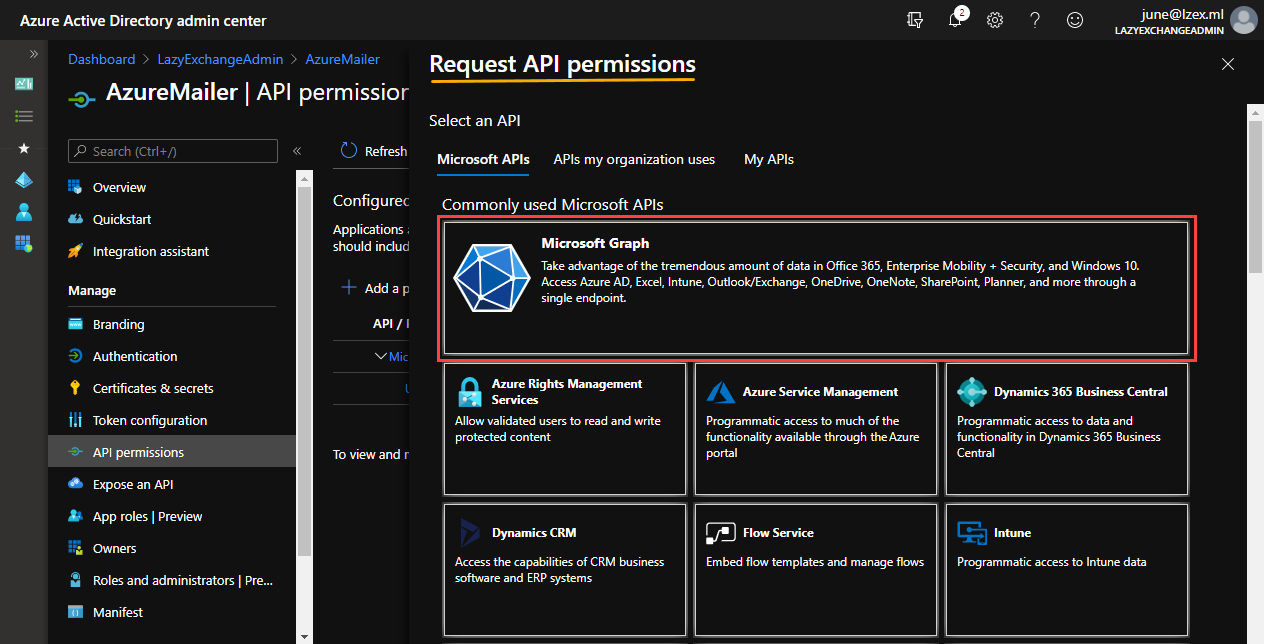Select the Dynamics CRM card
The height and width of the screenshot is (644, 1264).
pos(565,570)
